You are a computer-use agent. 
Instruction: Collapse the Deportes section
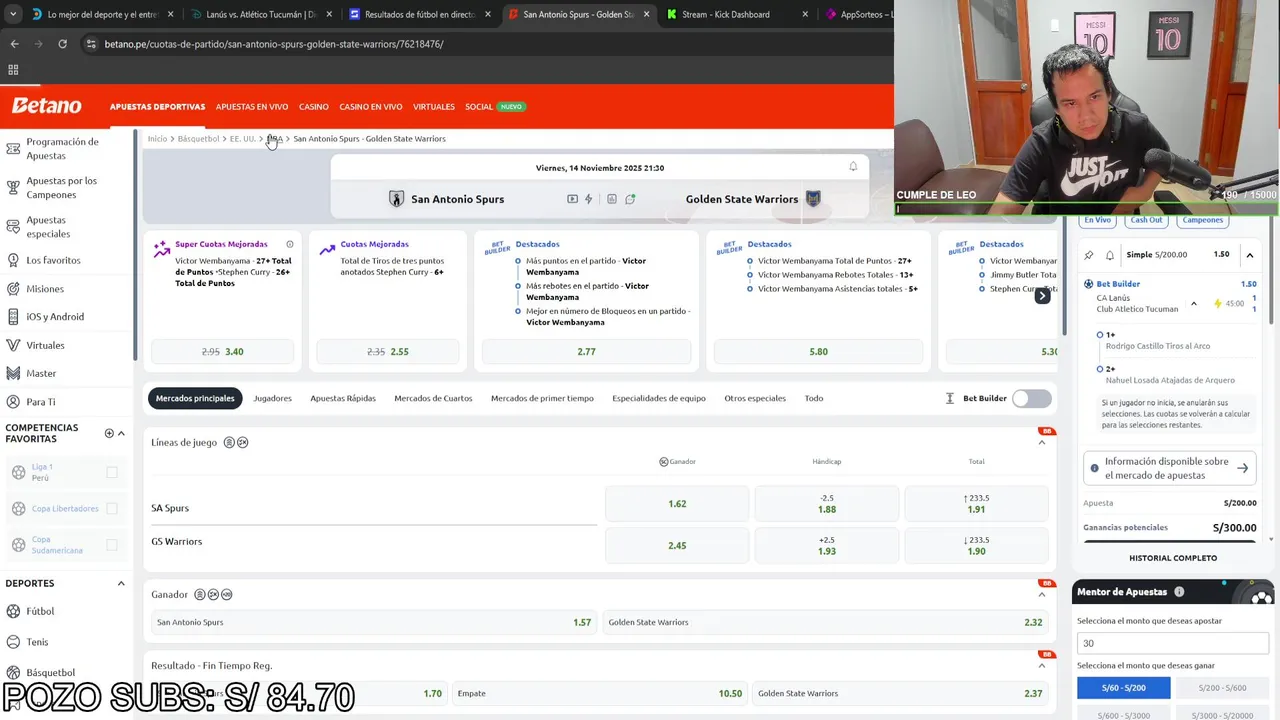click(121, 583)
